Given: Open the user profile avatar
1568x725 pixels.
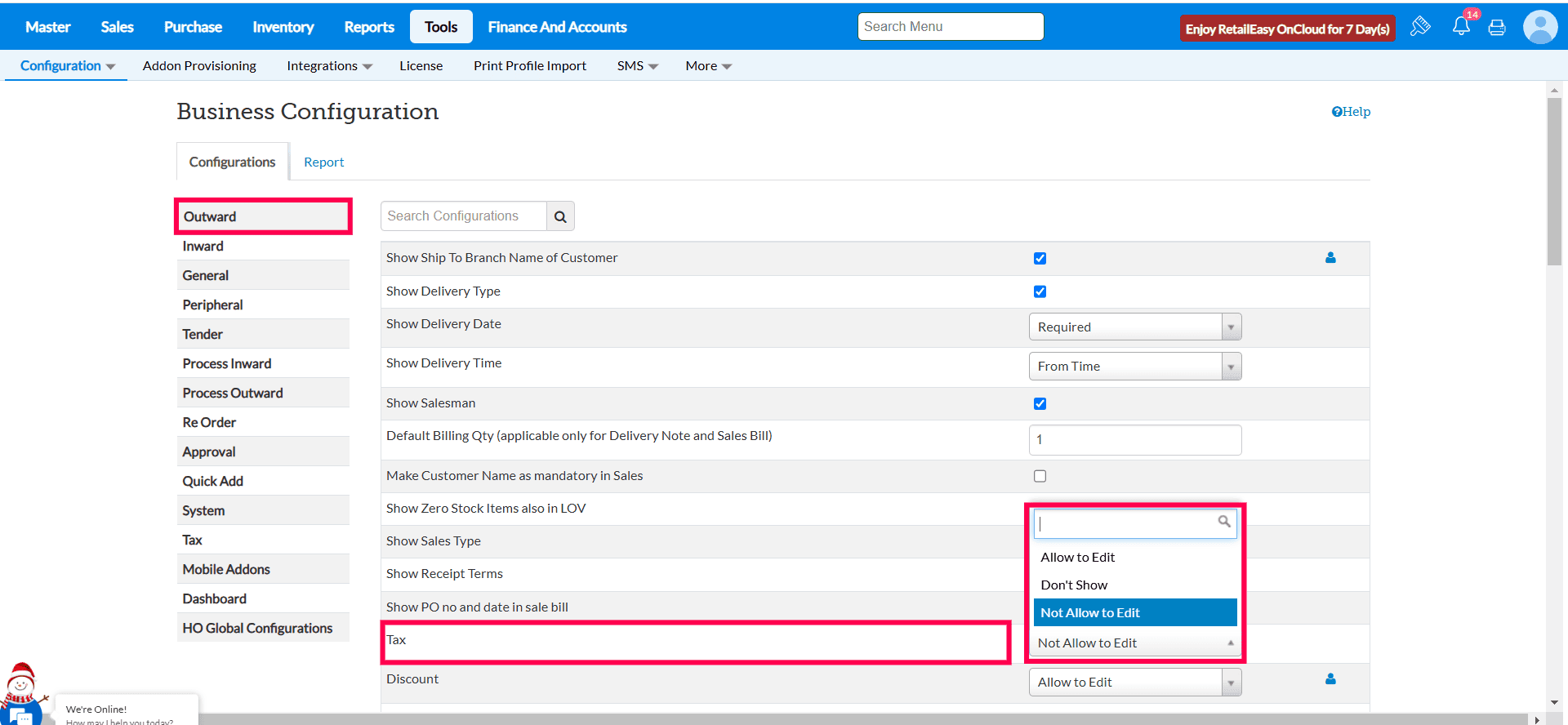Looking at the screenshot, I should [x=1539, y=28].
